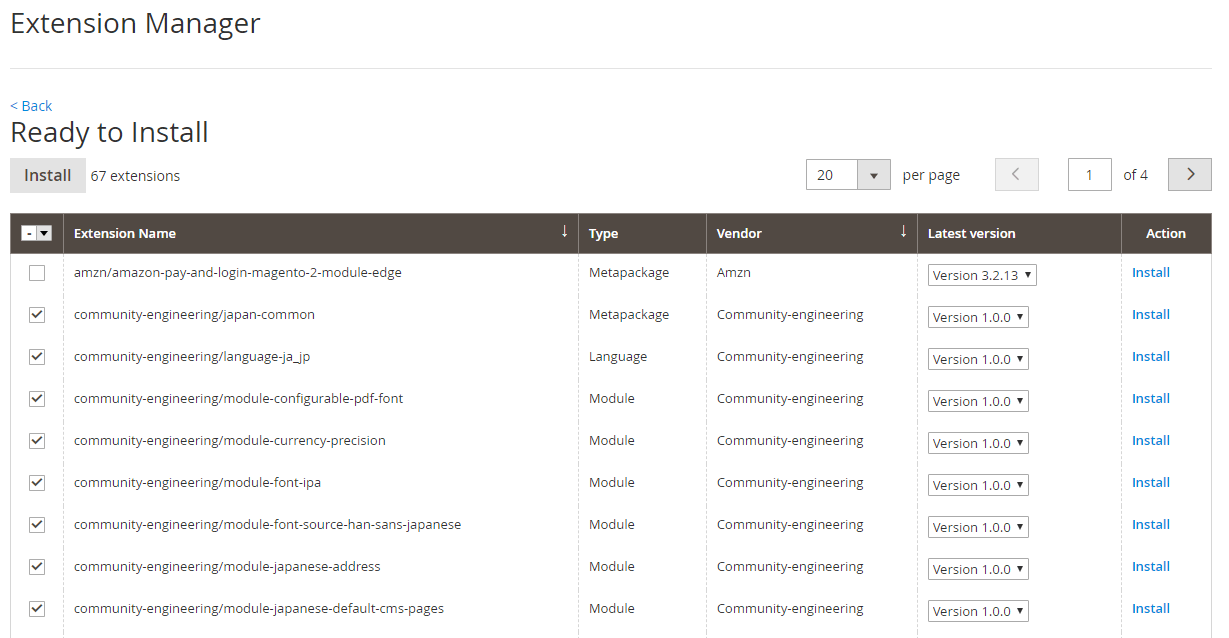Click the Install button to install selected extensions
The width and height of the screenshot is (1229, 638).
point(47,174)
